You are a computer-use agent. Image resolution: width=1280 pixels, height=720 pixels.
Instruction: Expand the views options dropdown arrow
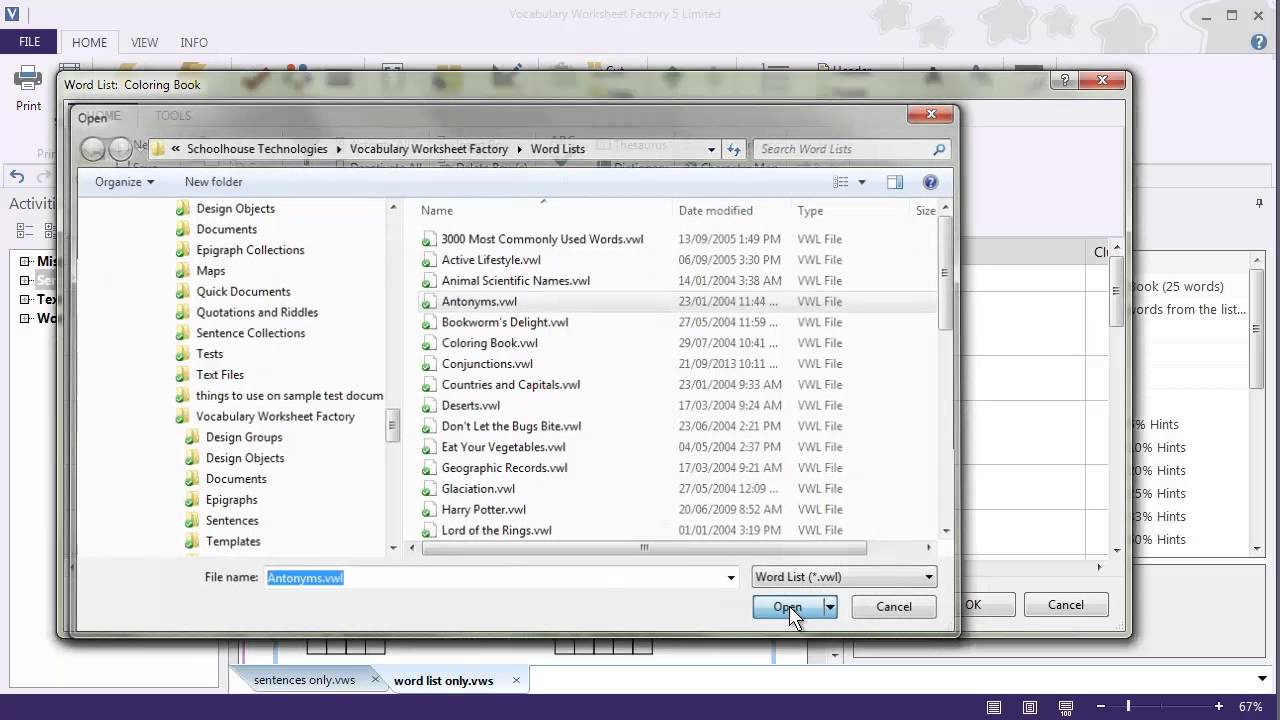tap(862, 182)
